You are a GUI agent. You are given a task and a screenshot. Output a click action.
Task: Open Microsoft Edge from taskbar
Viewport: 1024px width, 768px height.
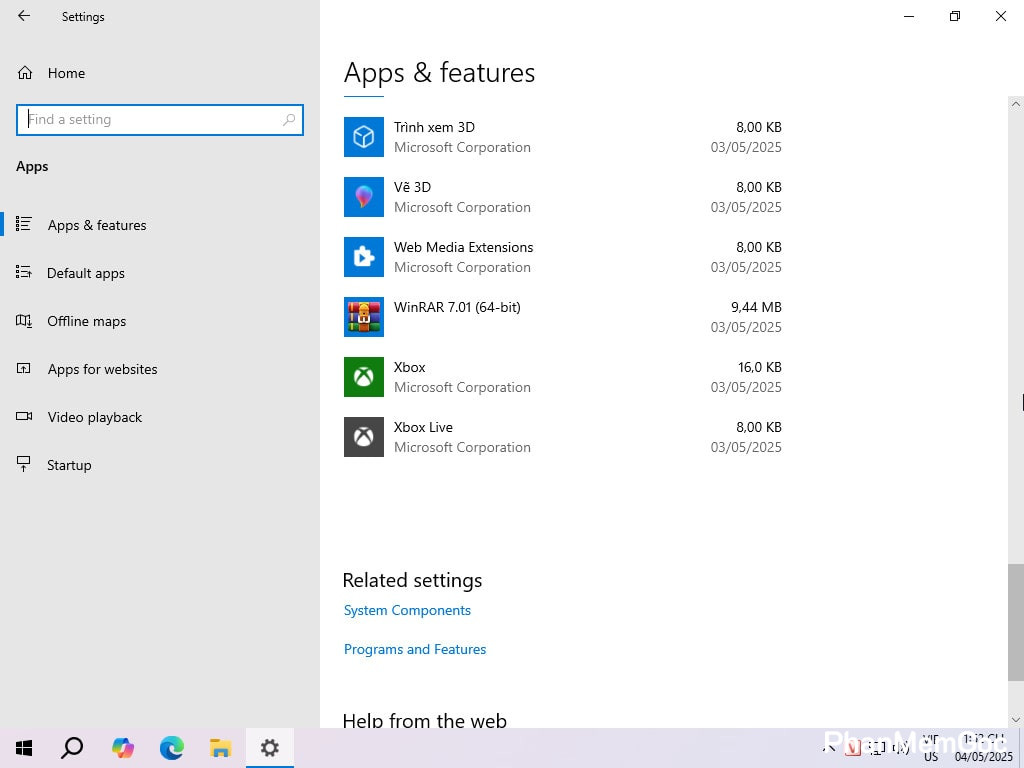coord(172,747)
